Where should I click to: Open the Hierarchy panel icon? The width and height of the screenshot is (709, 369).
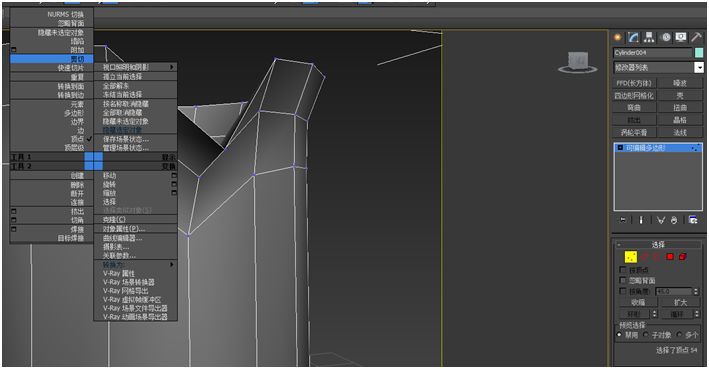(649, 38)
